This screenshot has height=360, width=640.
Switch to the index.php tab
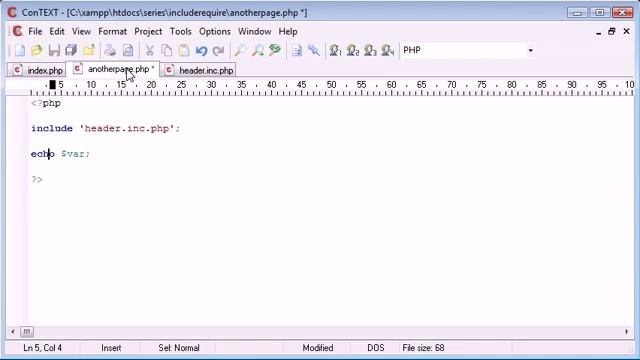38,70
